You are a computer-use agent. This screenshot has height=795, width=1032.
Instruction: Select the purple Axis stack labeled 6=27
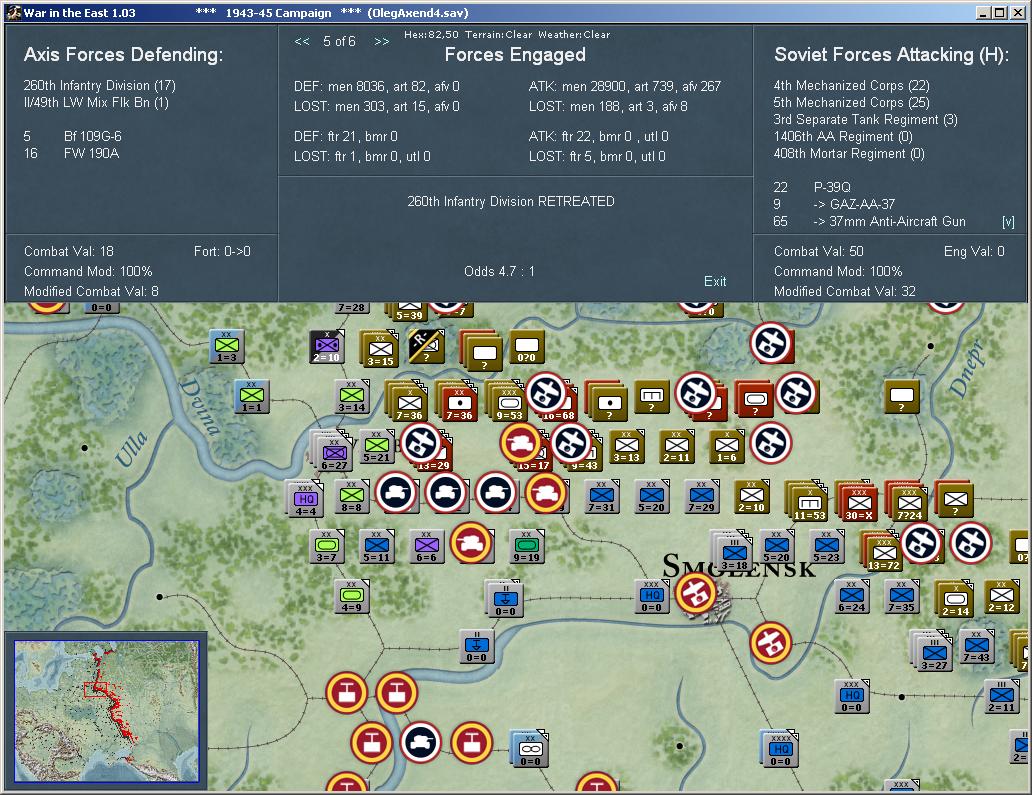tap(332, 452)
